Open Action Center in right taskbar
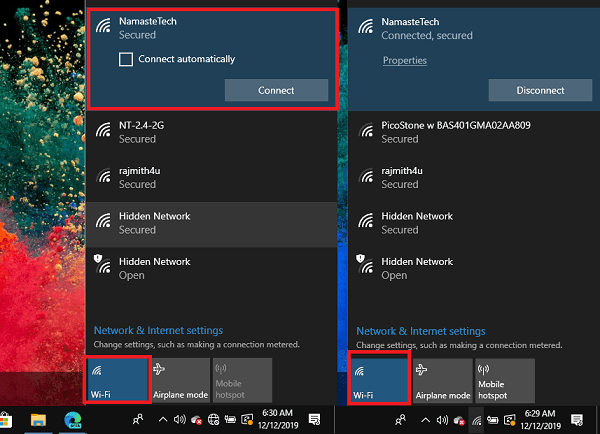Screen dimensions: 600x434 pos(577,421)
